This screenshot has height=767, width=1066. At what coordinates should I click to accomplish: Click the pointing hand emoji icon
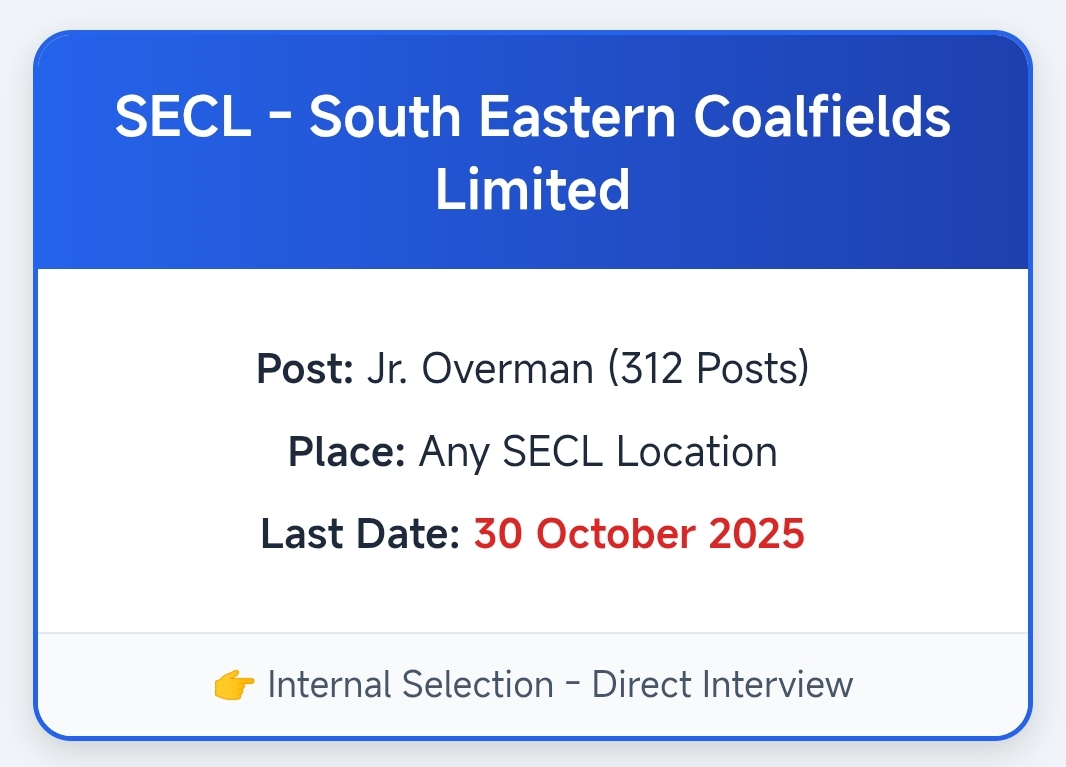(x=235, y=686)
